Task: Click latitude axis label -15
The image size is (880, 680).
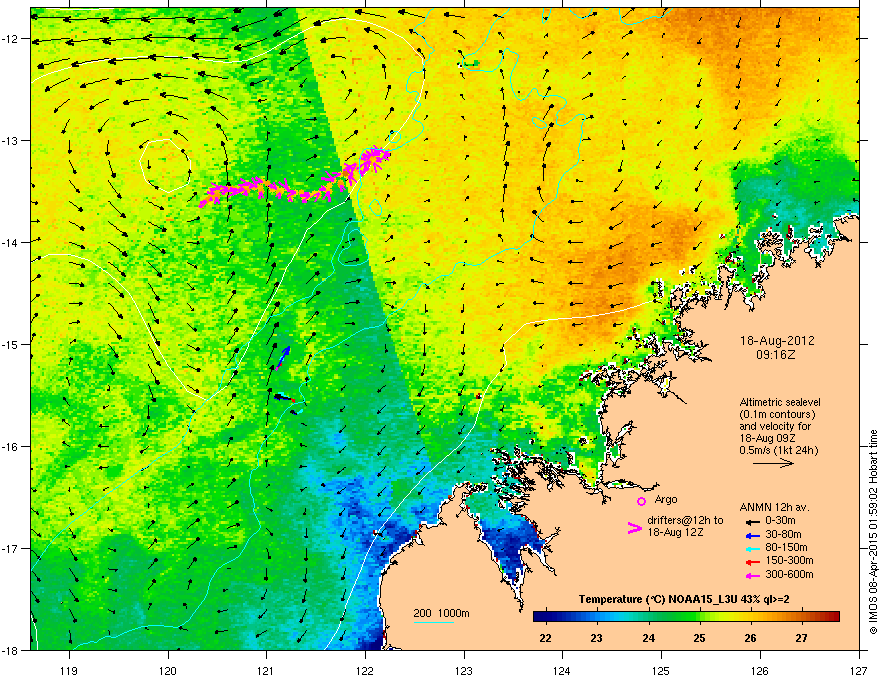Action: 11,344
